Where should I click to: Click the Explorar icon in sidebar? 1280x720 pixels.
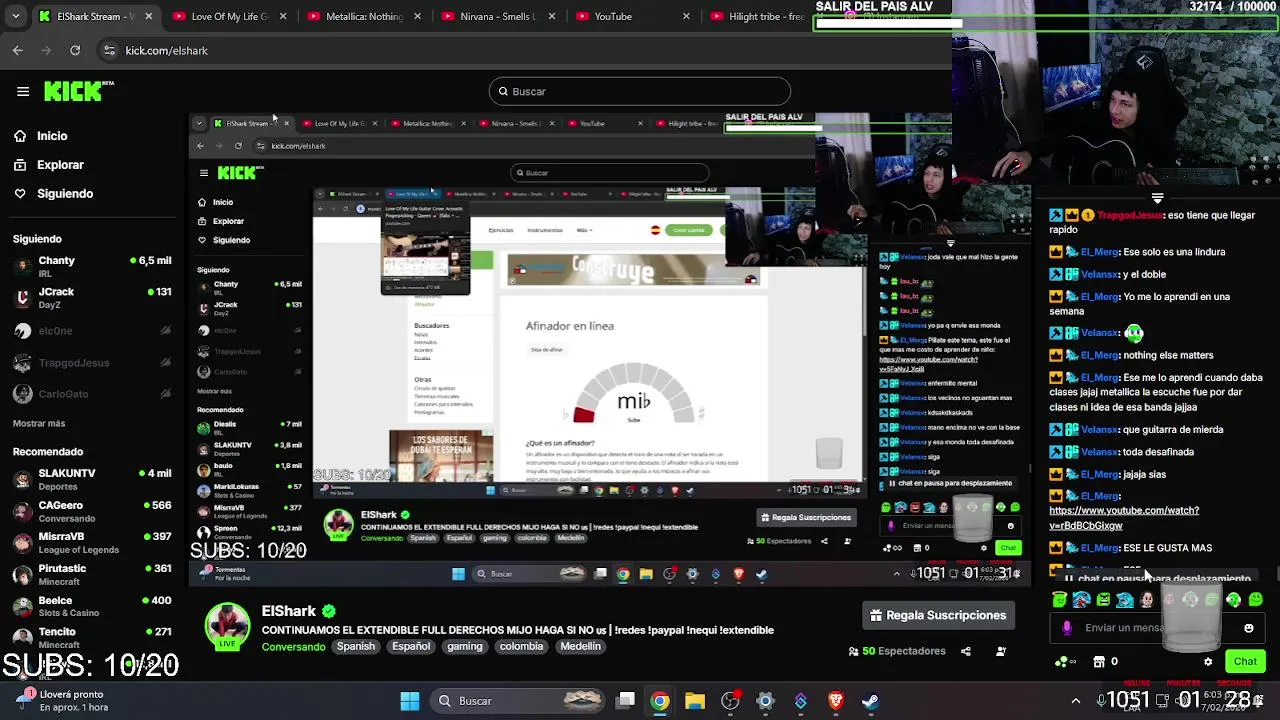[x=20, y=165]
